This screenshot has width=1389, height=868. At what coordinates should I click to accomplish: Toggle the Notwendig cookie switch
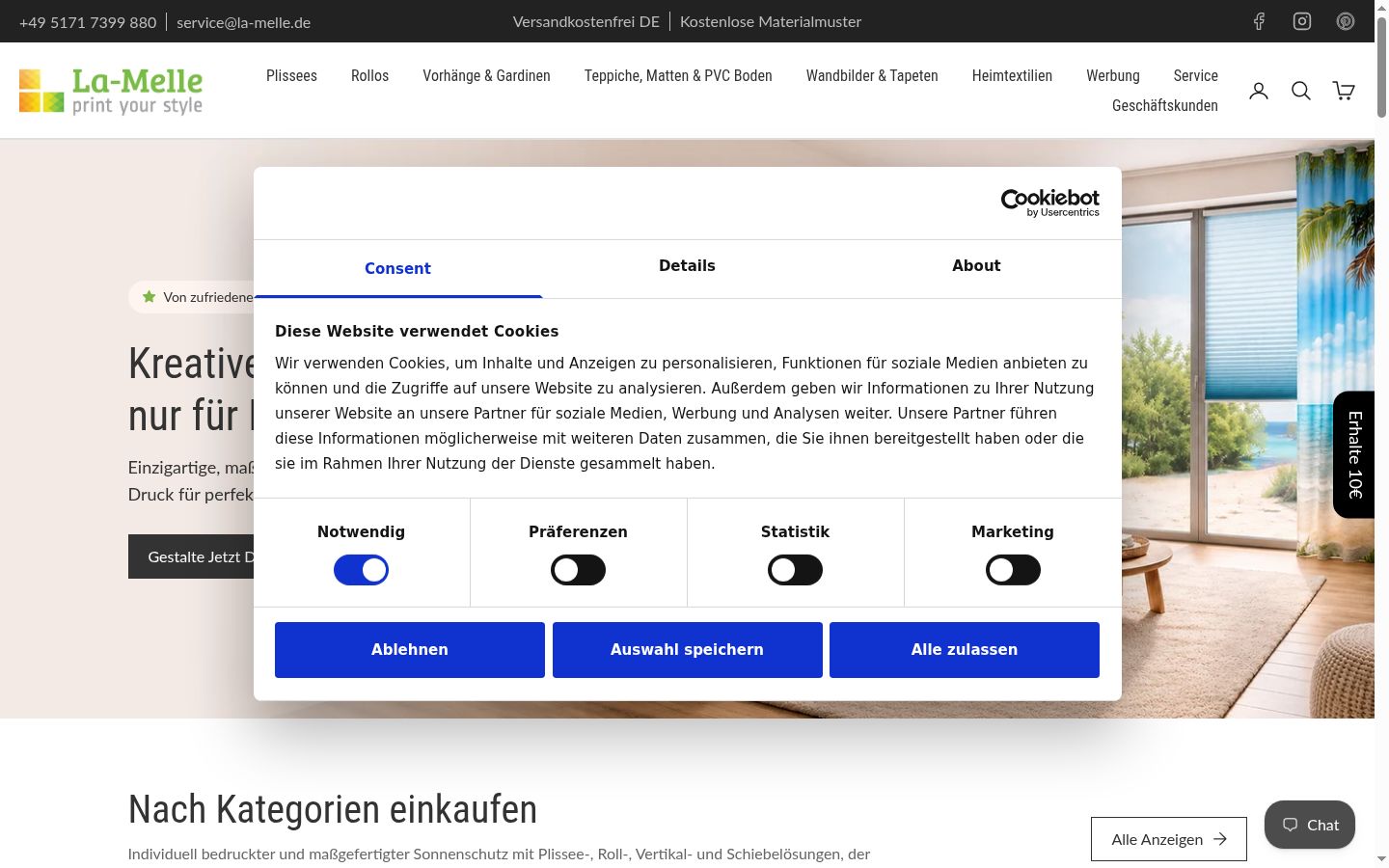[x=361, y=570]
